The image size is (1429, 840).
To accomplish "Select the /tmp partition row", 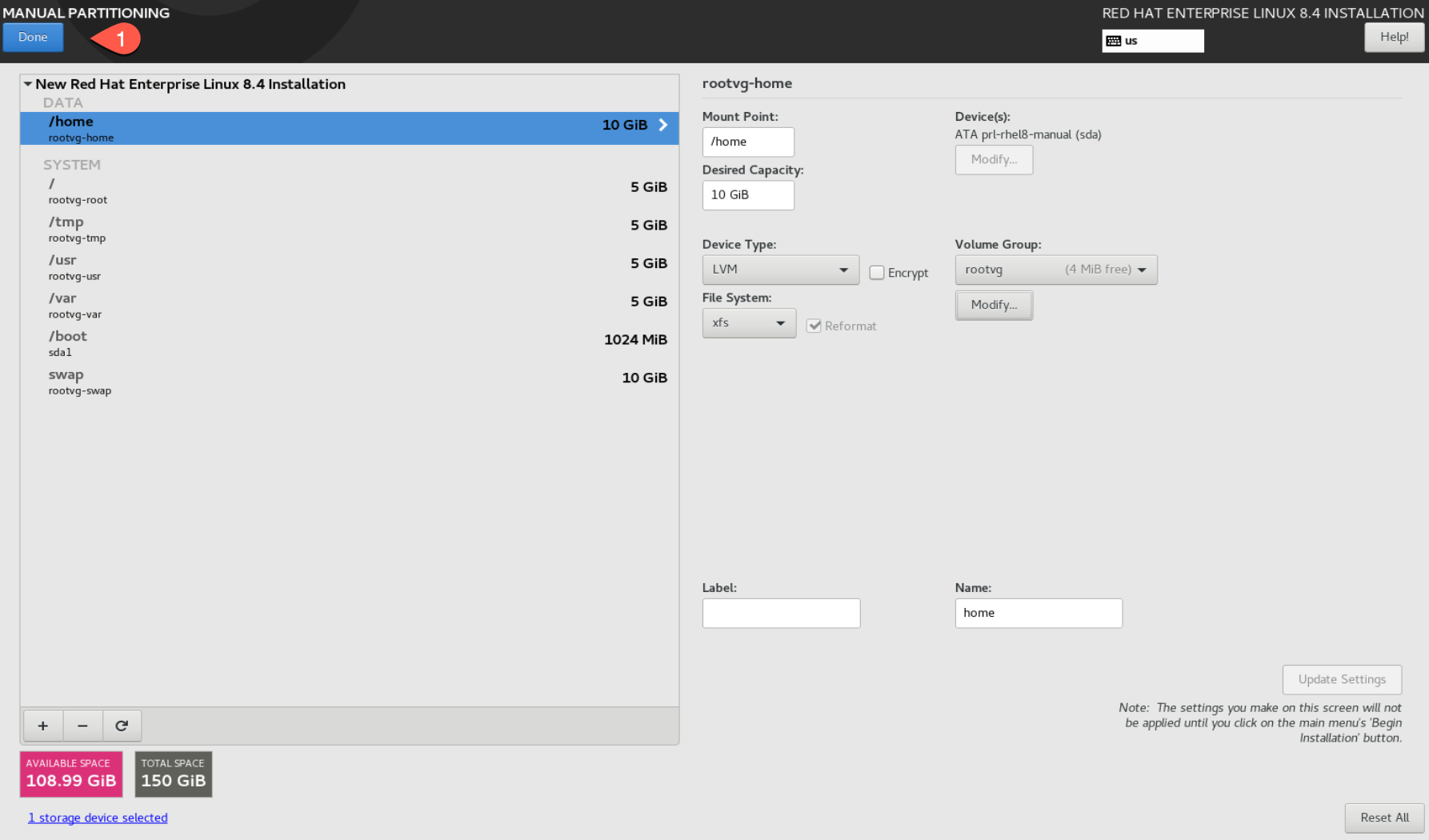I will pos(350,229).
